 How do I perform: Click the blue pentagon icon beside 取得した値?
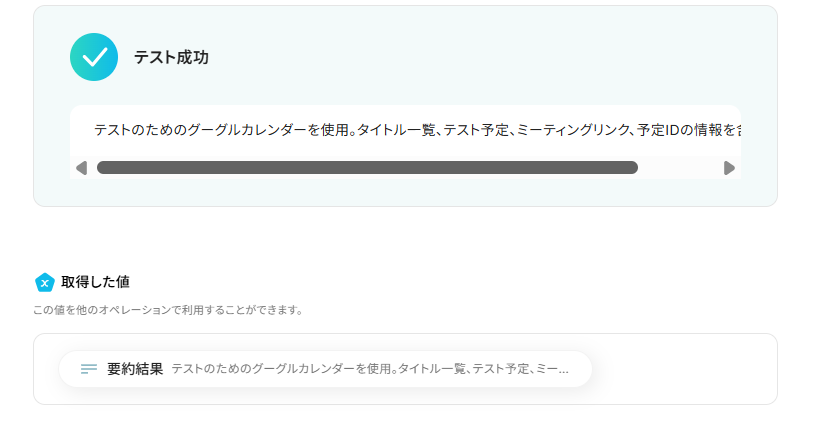tap(44, 282)
